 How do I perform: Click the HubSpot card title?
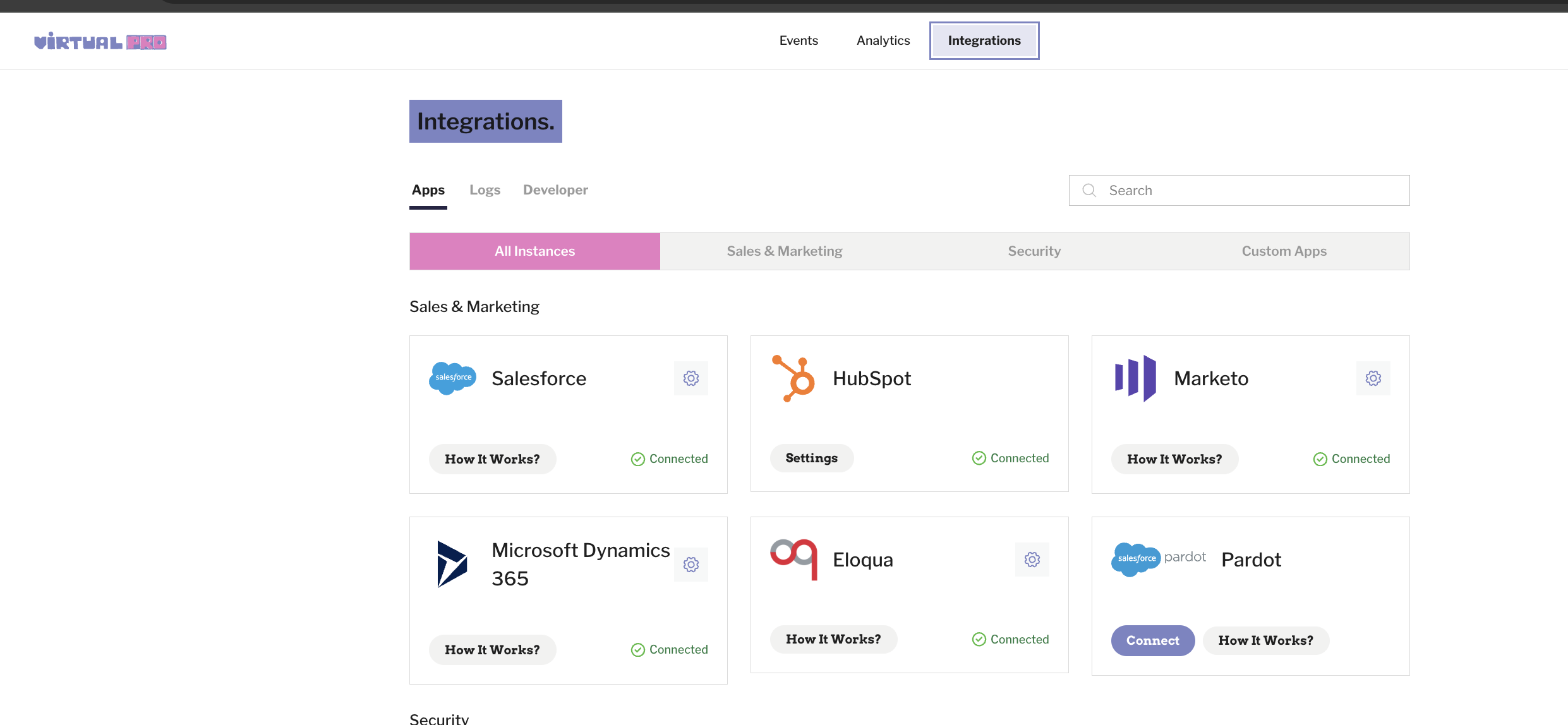coord(872,378)
